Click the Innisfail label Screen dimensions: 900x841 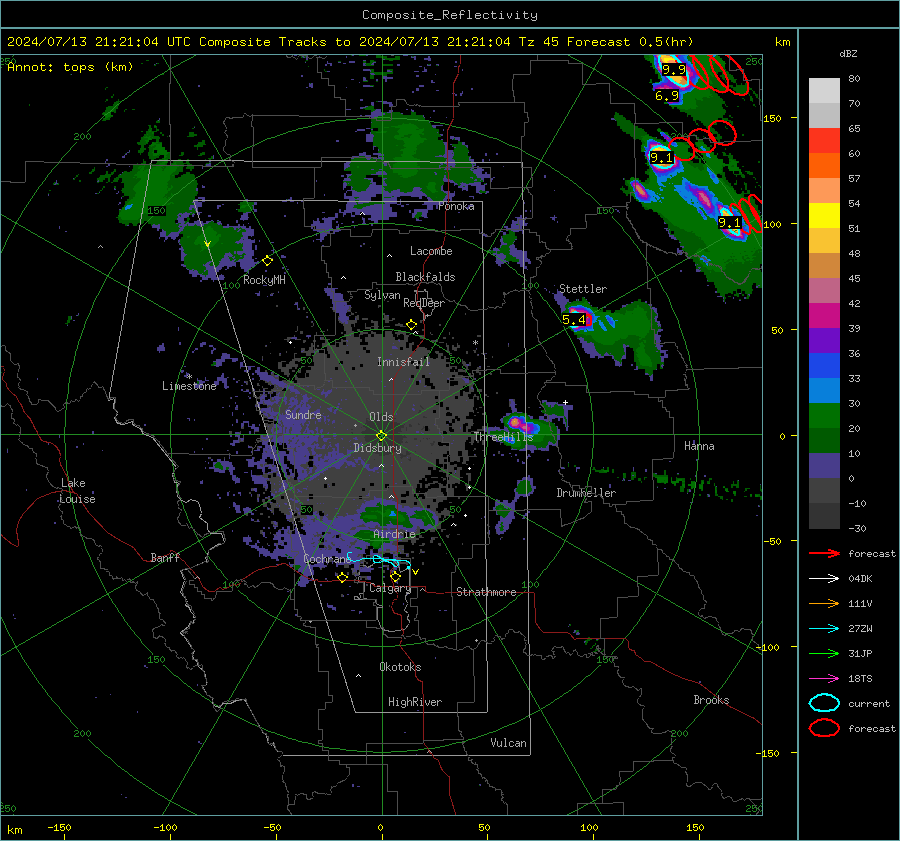coord(403,362)
